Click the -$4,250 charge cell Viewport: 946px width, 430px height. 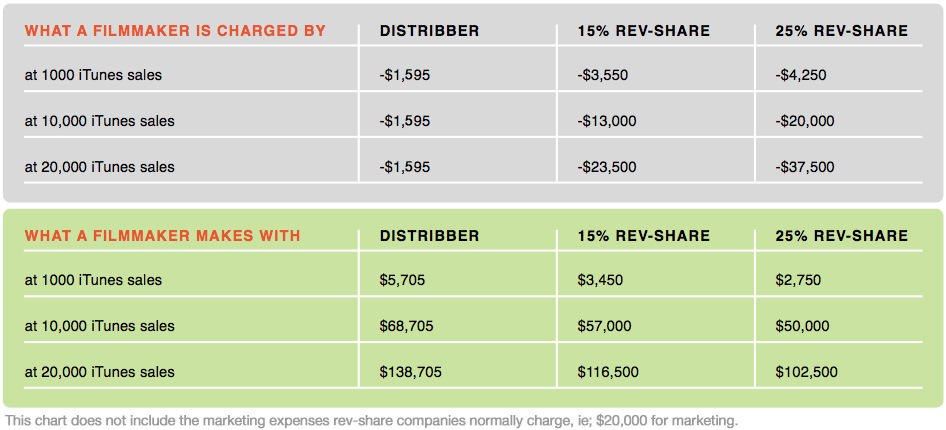click(801, 75)
